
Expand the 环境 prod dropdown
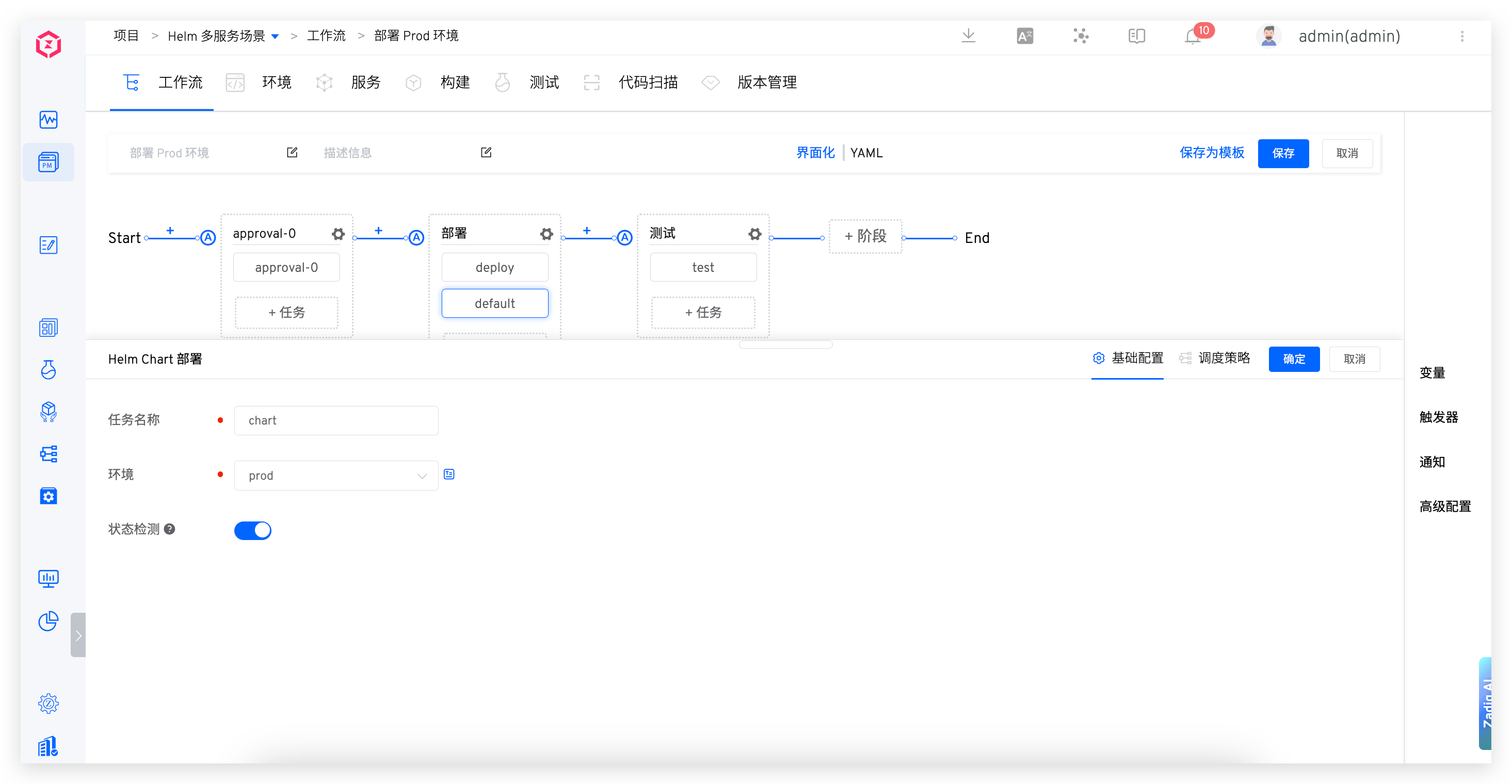(336, 476)
